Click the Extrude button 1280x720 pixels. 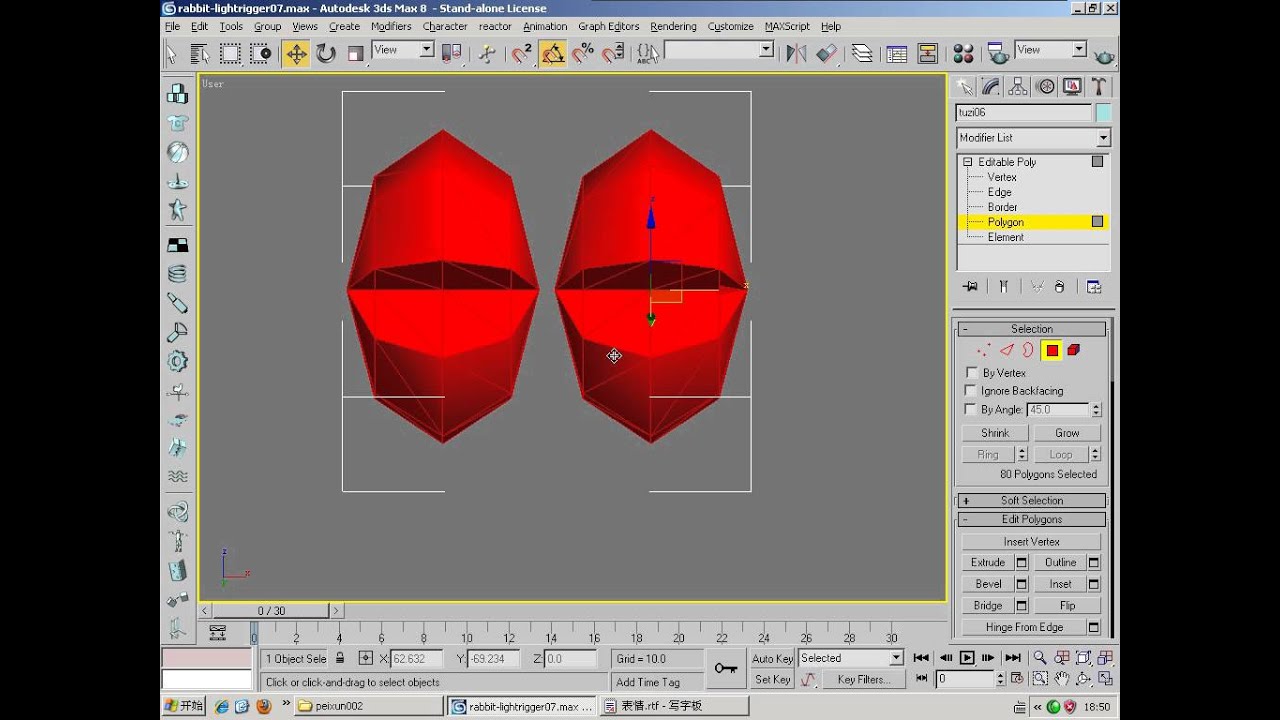point(988,563)
